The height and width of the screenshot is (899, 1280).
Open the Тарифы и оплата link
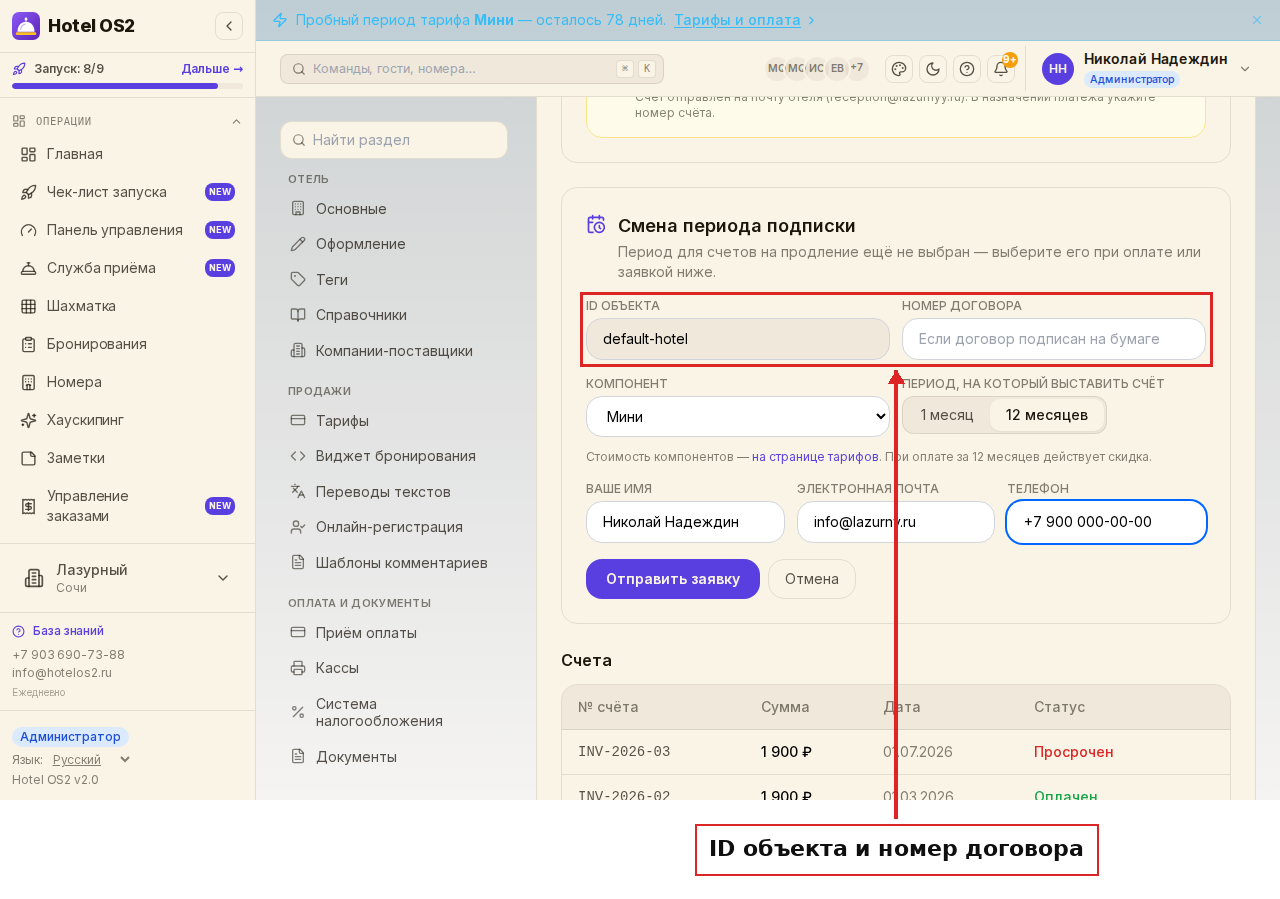pos(737,20)
